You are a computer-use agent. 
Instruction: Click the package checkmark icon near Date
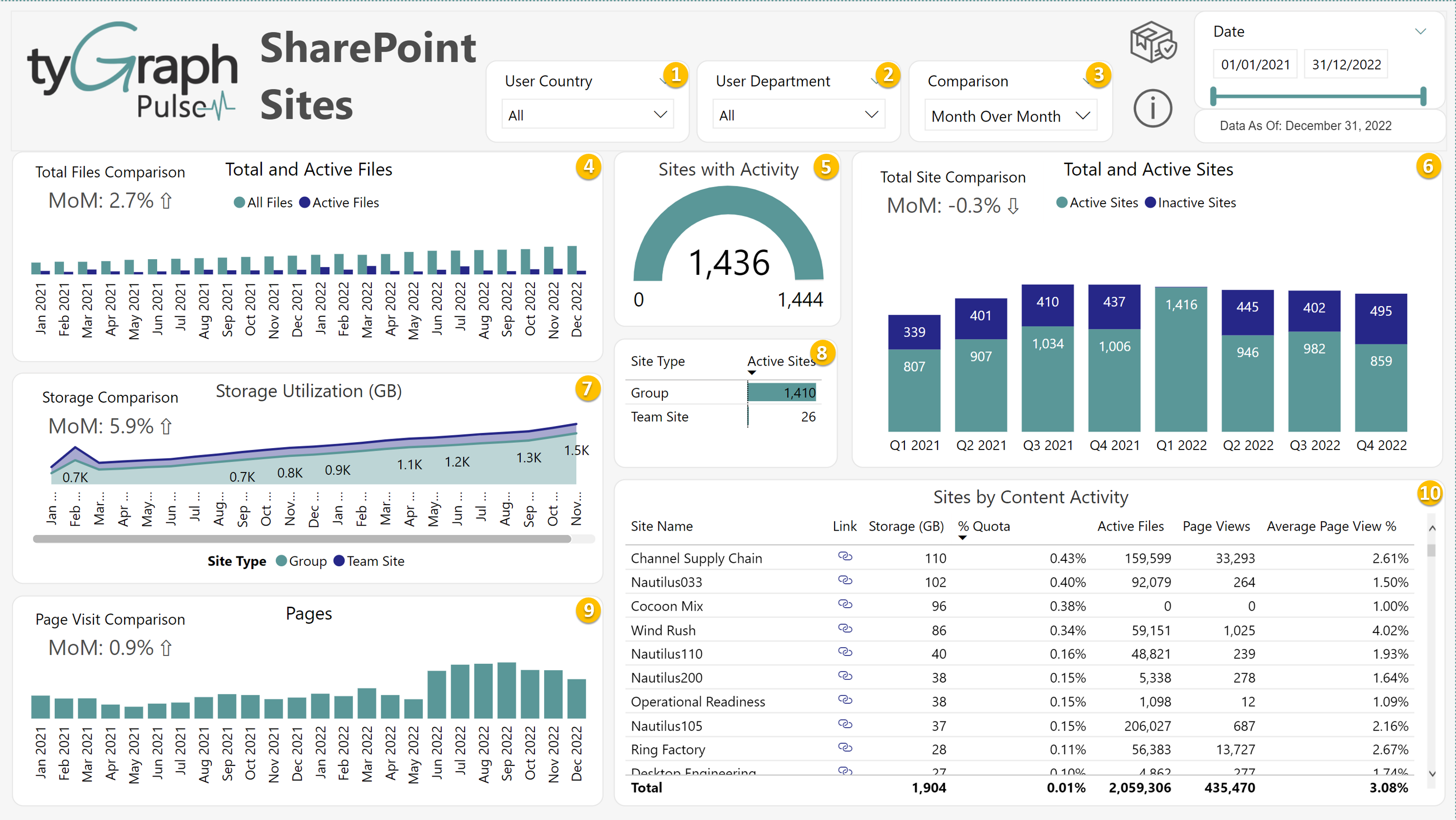(x=1153, y=42)
